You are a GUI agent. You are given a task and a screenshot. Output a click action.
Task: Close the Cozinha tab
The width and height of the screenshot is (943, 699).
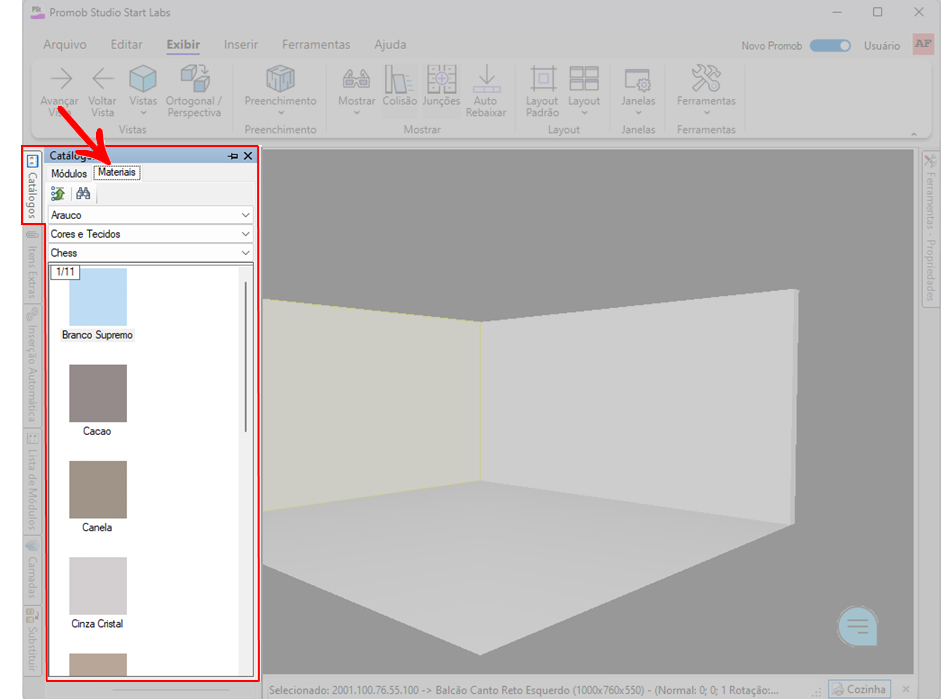point(906,689)
